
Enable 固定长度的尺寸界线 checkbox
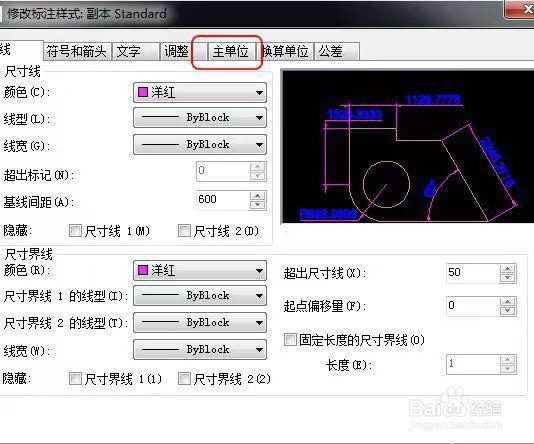[290, 339]
